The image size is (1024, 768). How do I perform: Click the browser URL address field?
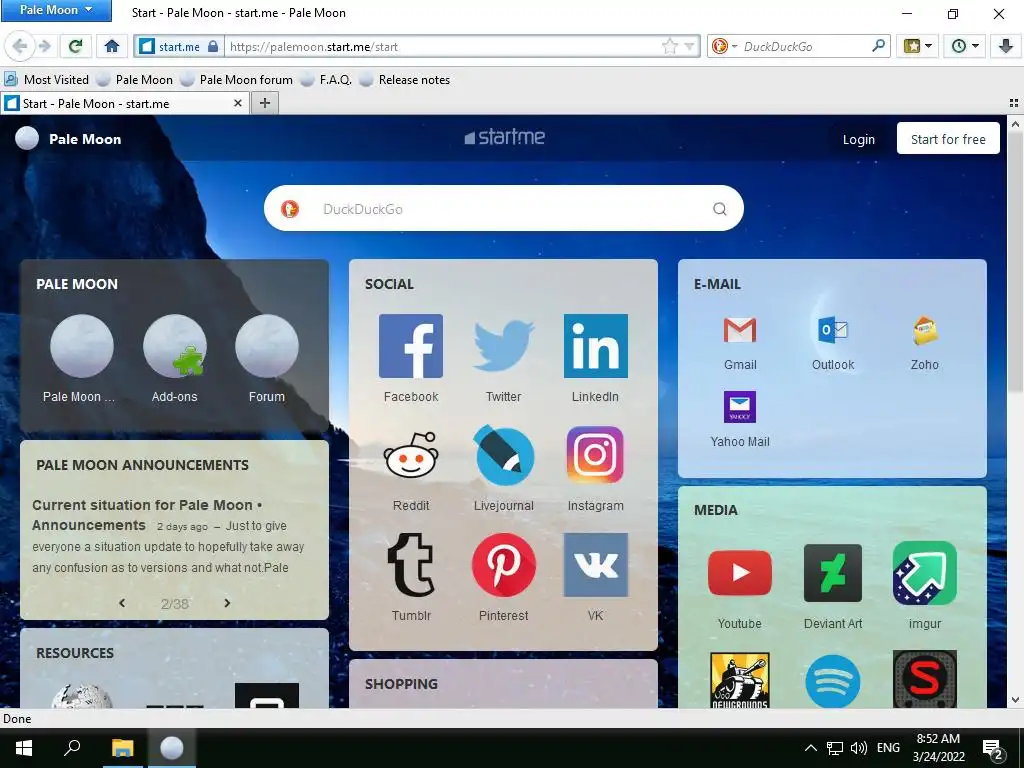click(443, 46)
